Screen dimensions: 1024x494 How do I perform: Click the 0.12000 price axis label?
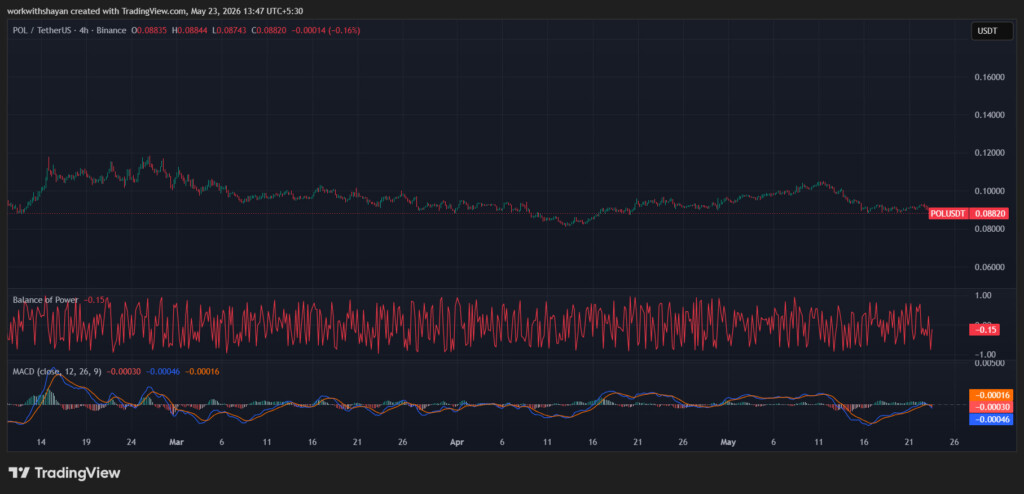click(989, 153)
